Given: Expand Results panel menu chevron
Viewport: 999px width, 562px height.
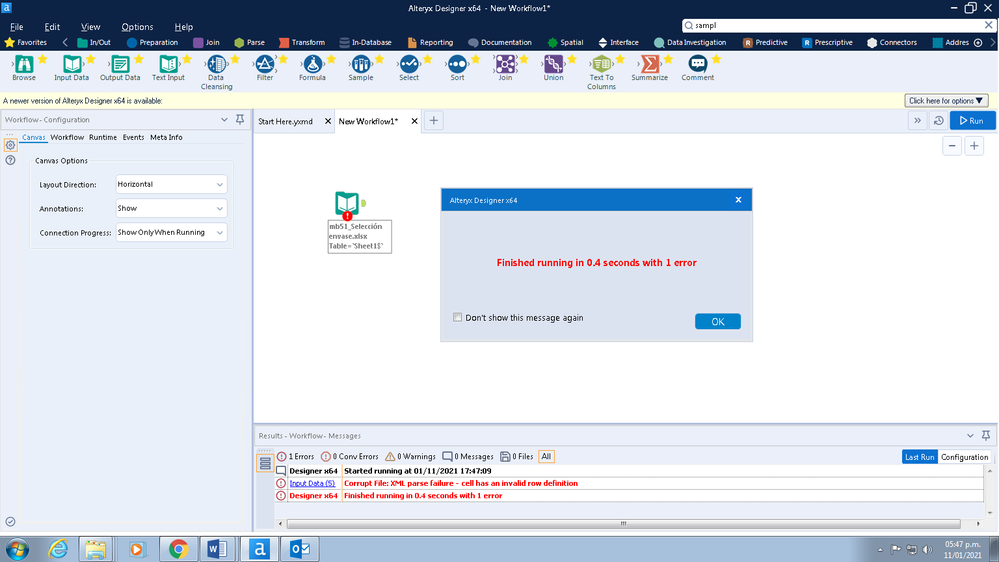Looking at the screenshot, I should pyautogui.click(x=970, y=436).
